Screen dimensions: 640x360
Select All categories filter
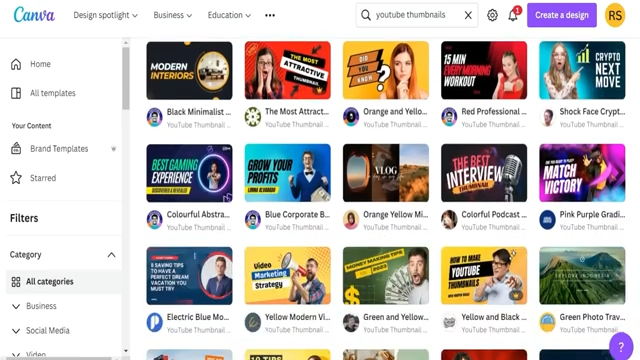tap(63, 282)
